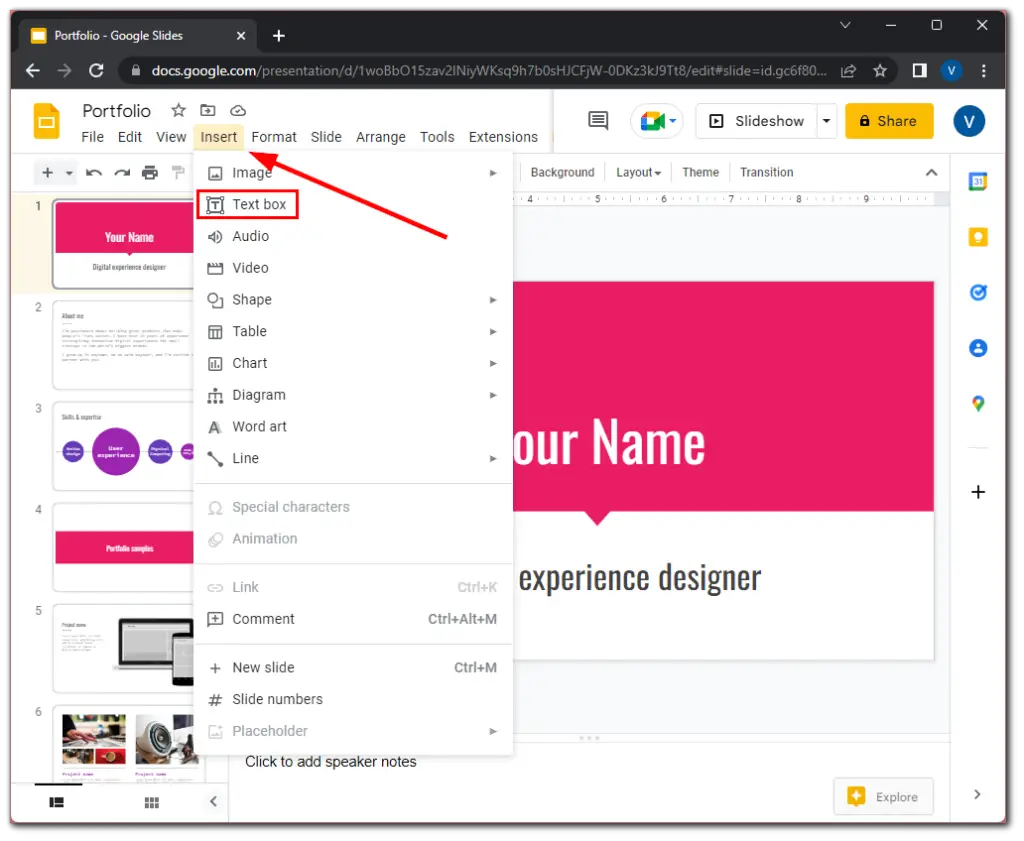Add a new add-on with the plus icon
This screenshot has width=1024, height=841.
977,491
